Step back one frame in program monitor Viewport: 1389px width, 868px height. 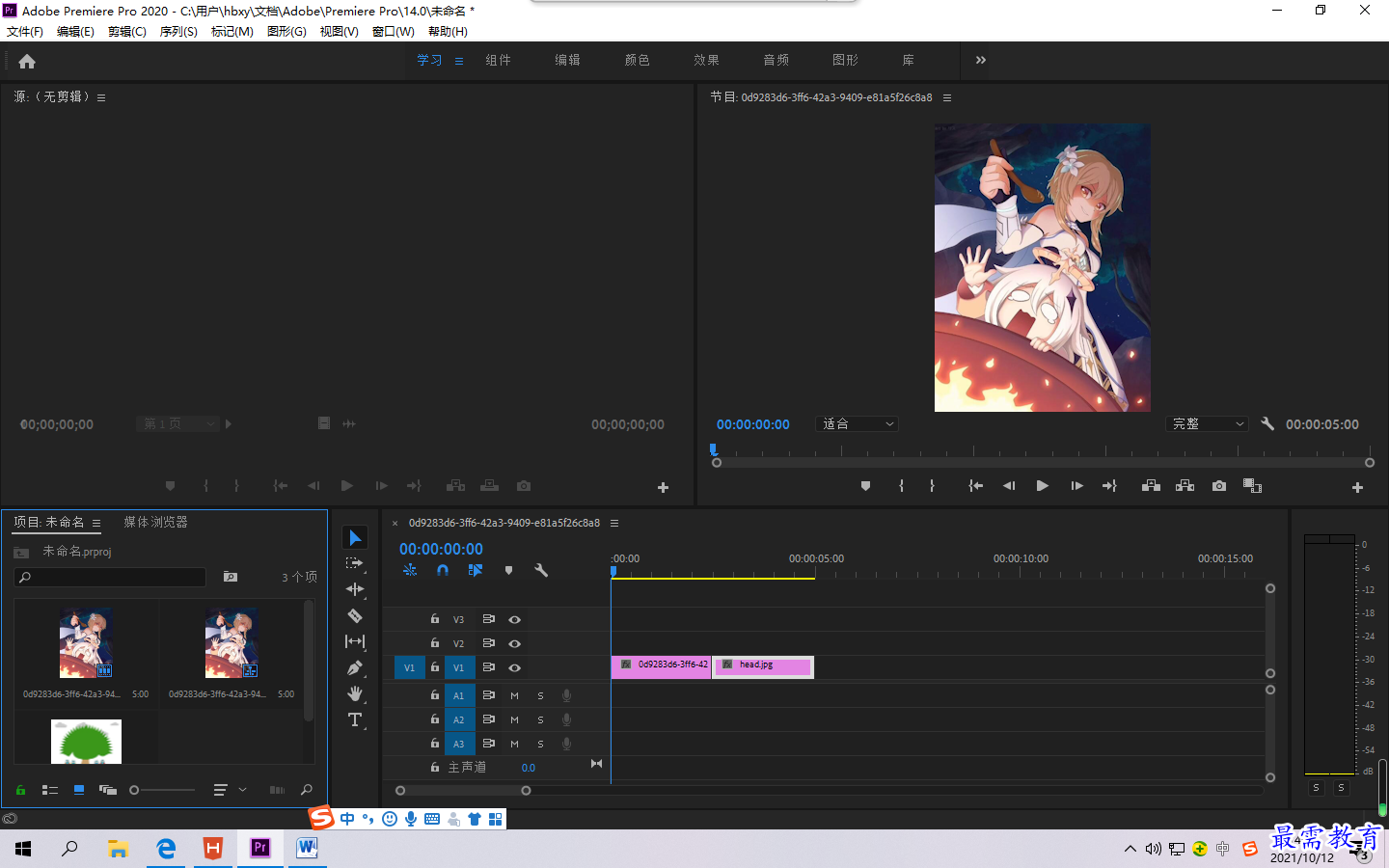tap(1009, 486)
